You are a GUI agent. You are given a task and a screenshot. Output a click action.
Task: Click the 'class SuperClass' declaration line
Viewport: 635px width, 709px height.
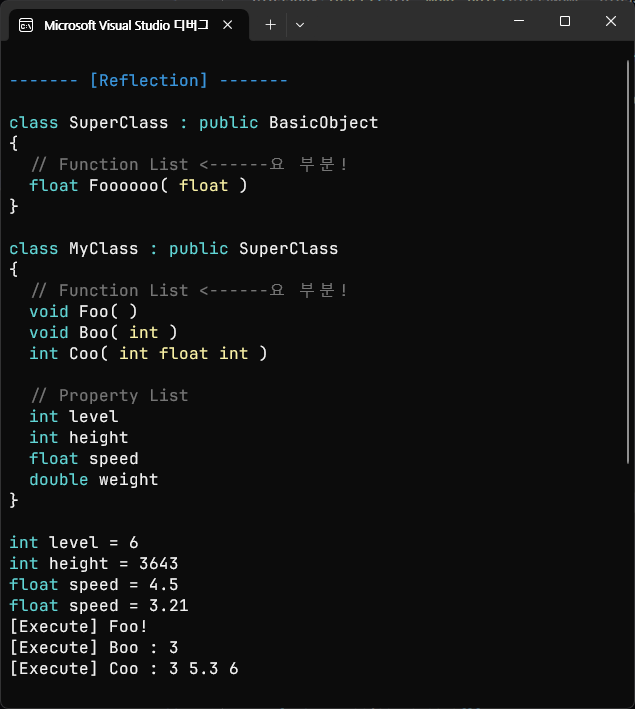193,123
